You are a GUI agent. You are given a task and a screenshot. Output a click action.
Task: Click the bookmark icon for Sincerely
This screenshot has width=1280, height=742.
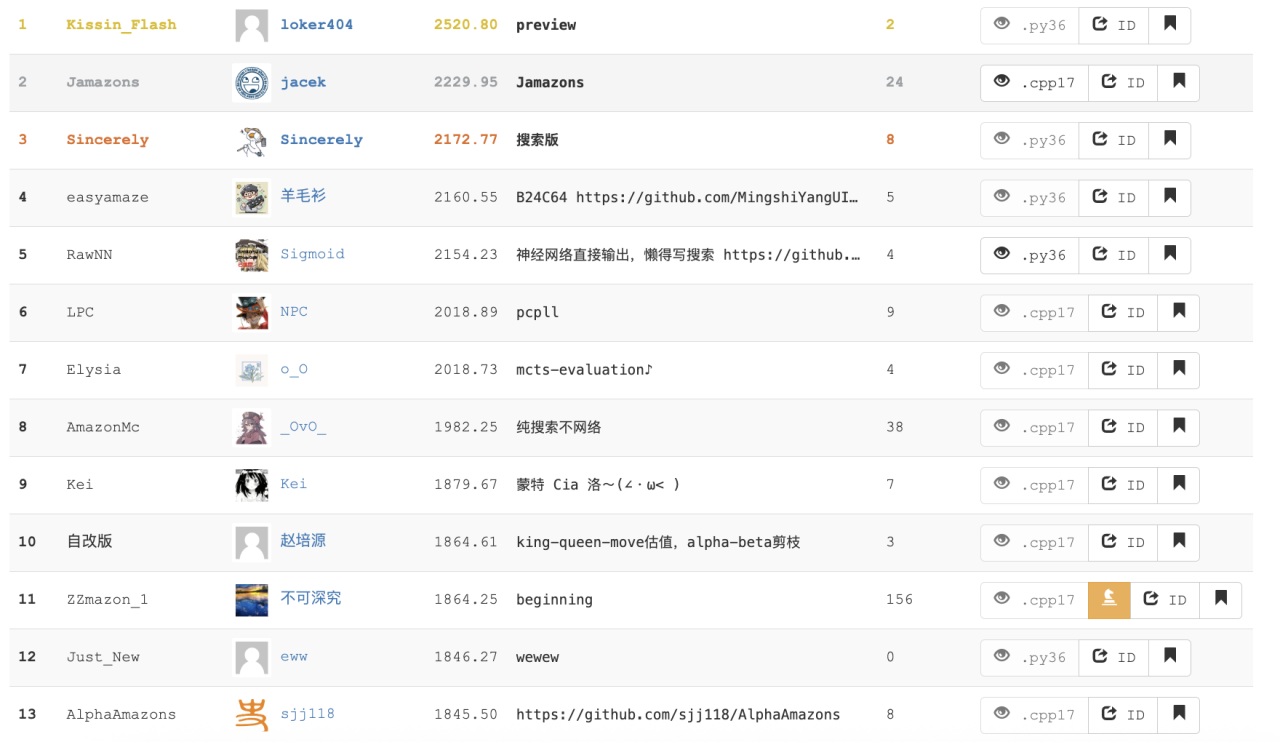pyautogui.click(x=1170, y=140)
